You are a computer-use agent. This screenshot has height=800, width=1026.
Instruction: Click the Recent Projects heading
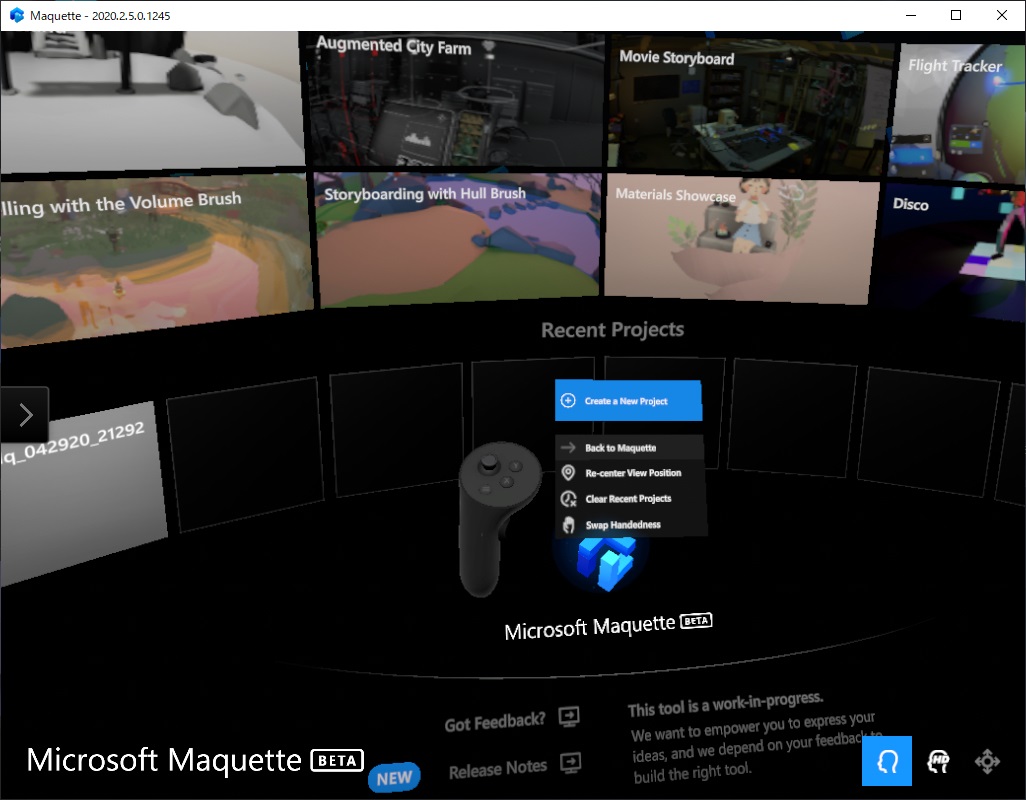tap(612, 330)
